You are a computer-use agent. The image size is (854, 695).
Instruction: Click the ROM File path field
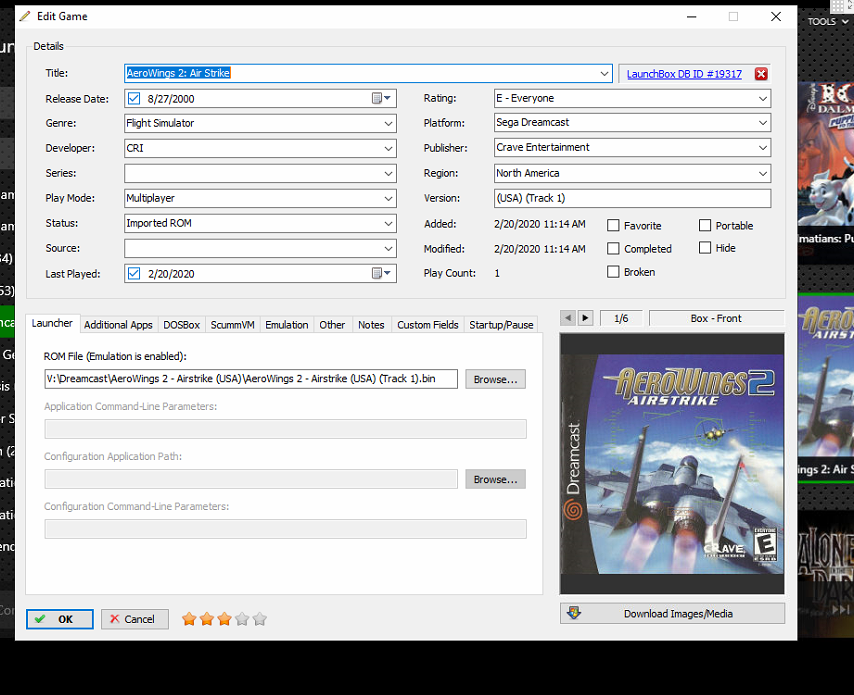[x=251, y=379]
